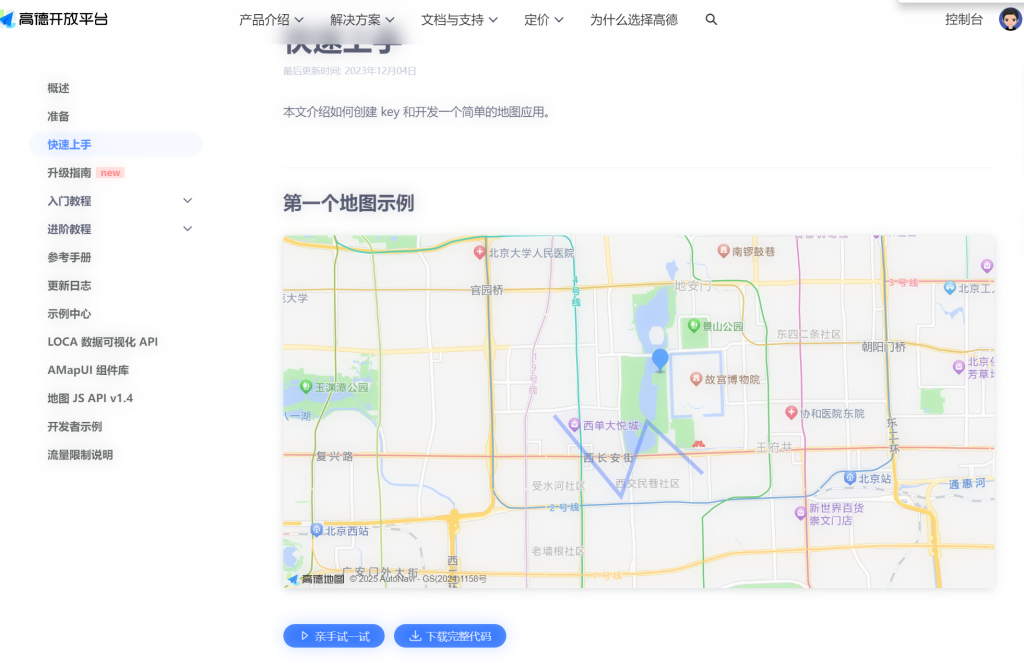The width and height of the screenshot is (1024, 669).
Task: Open 更新日志 in the sidebar
Action: pyautogui.click(x=69, y=286)
